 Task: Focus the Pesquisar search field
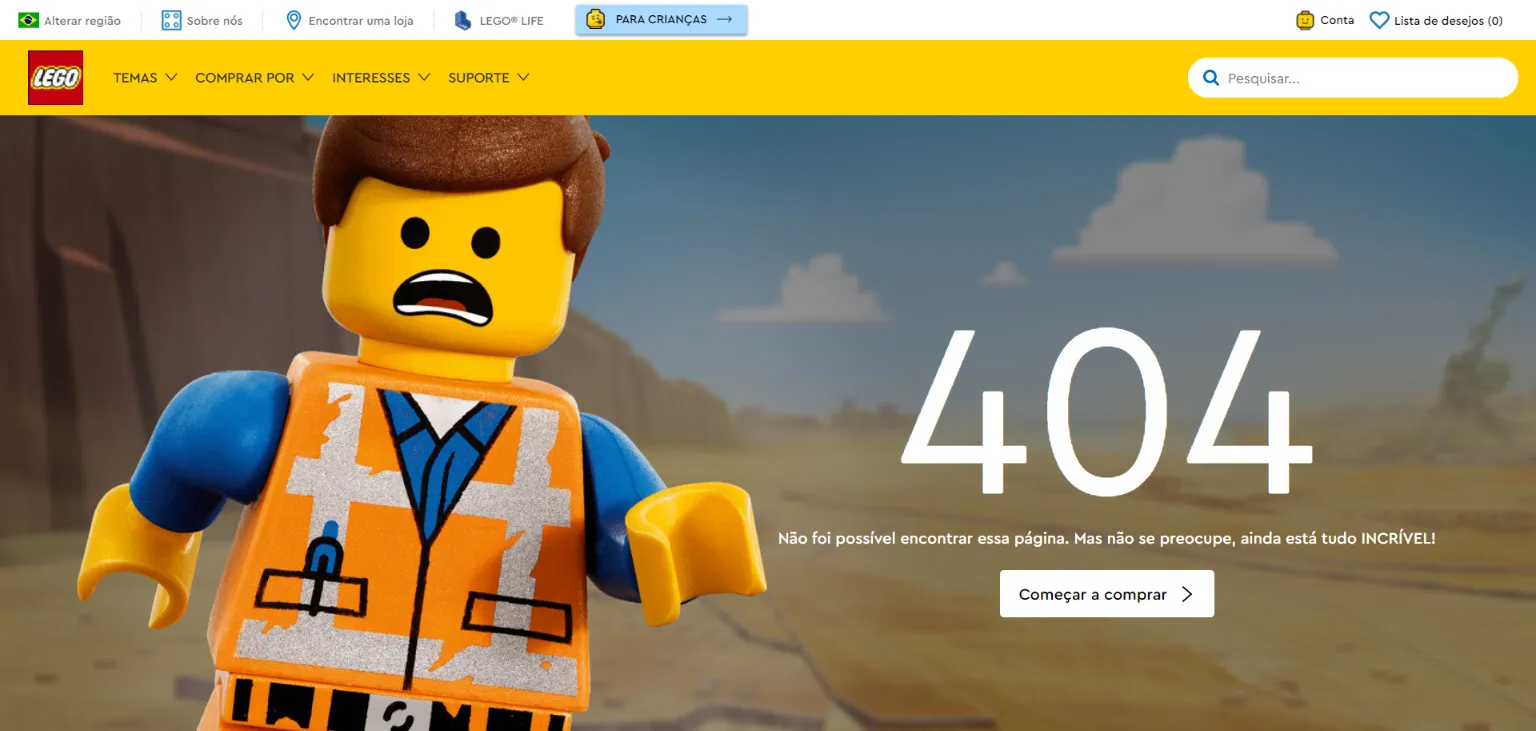(1353, 78)
